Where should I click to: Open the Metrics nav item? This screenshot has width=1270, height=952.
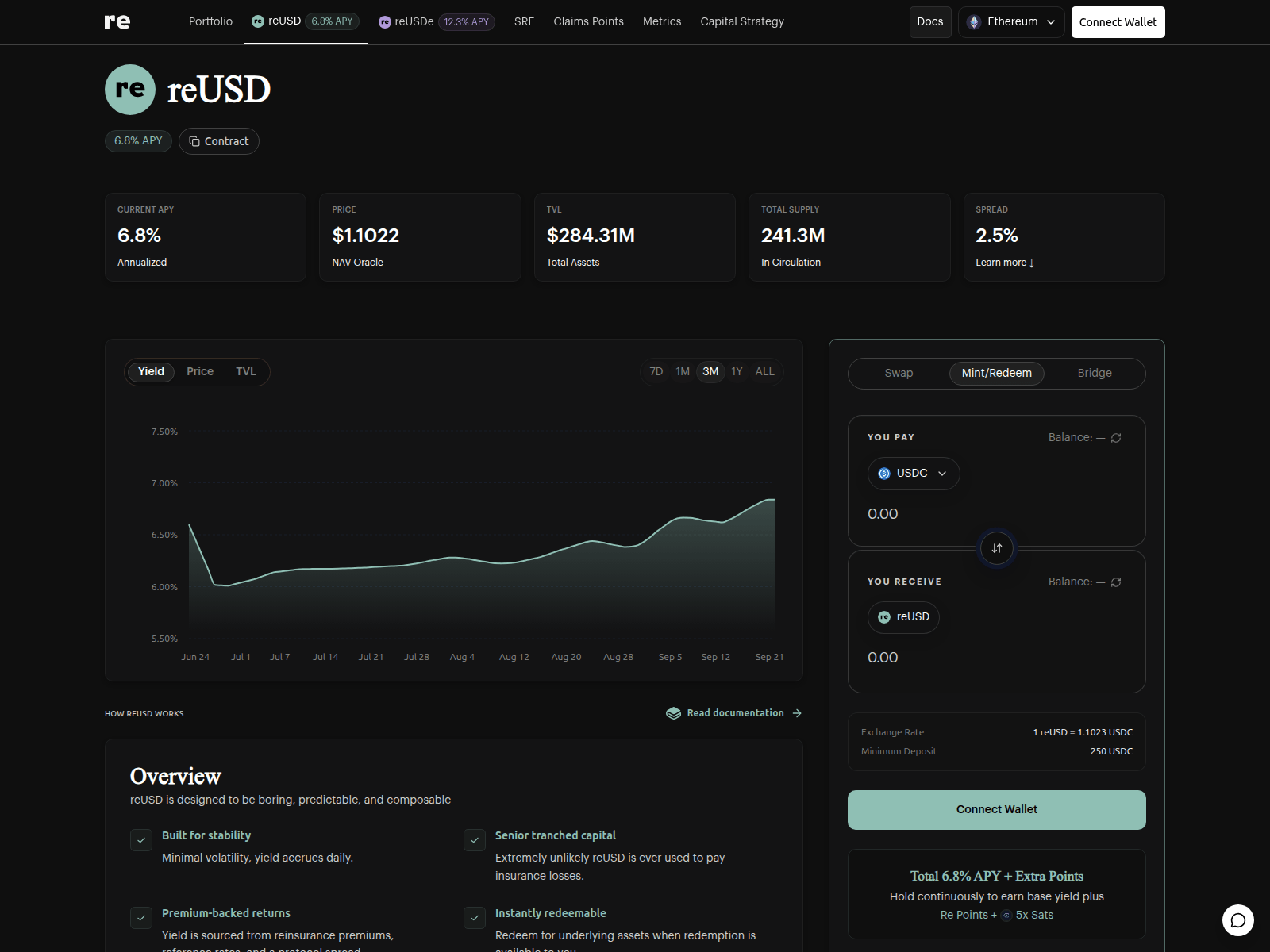coord(662,21)
